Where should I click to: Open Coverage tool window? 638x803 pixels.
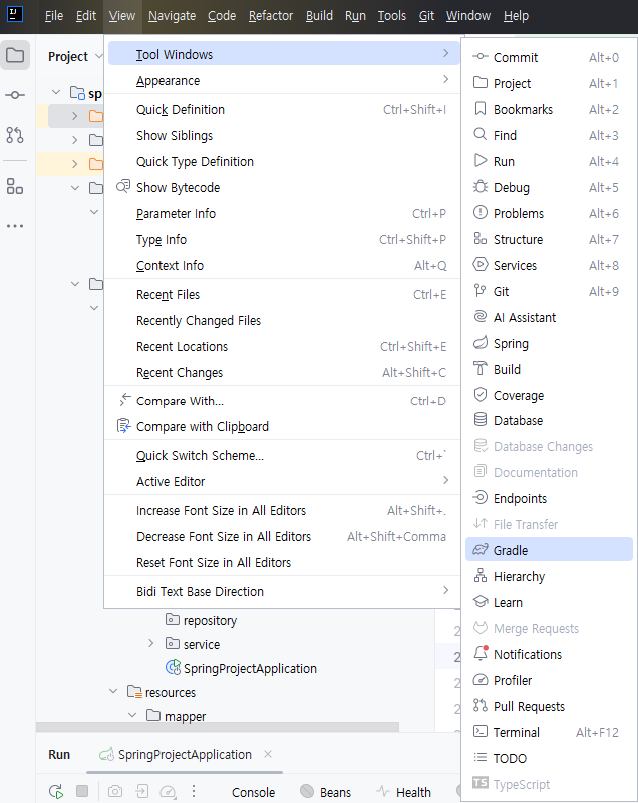click(549, 395)
